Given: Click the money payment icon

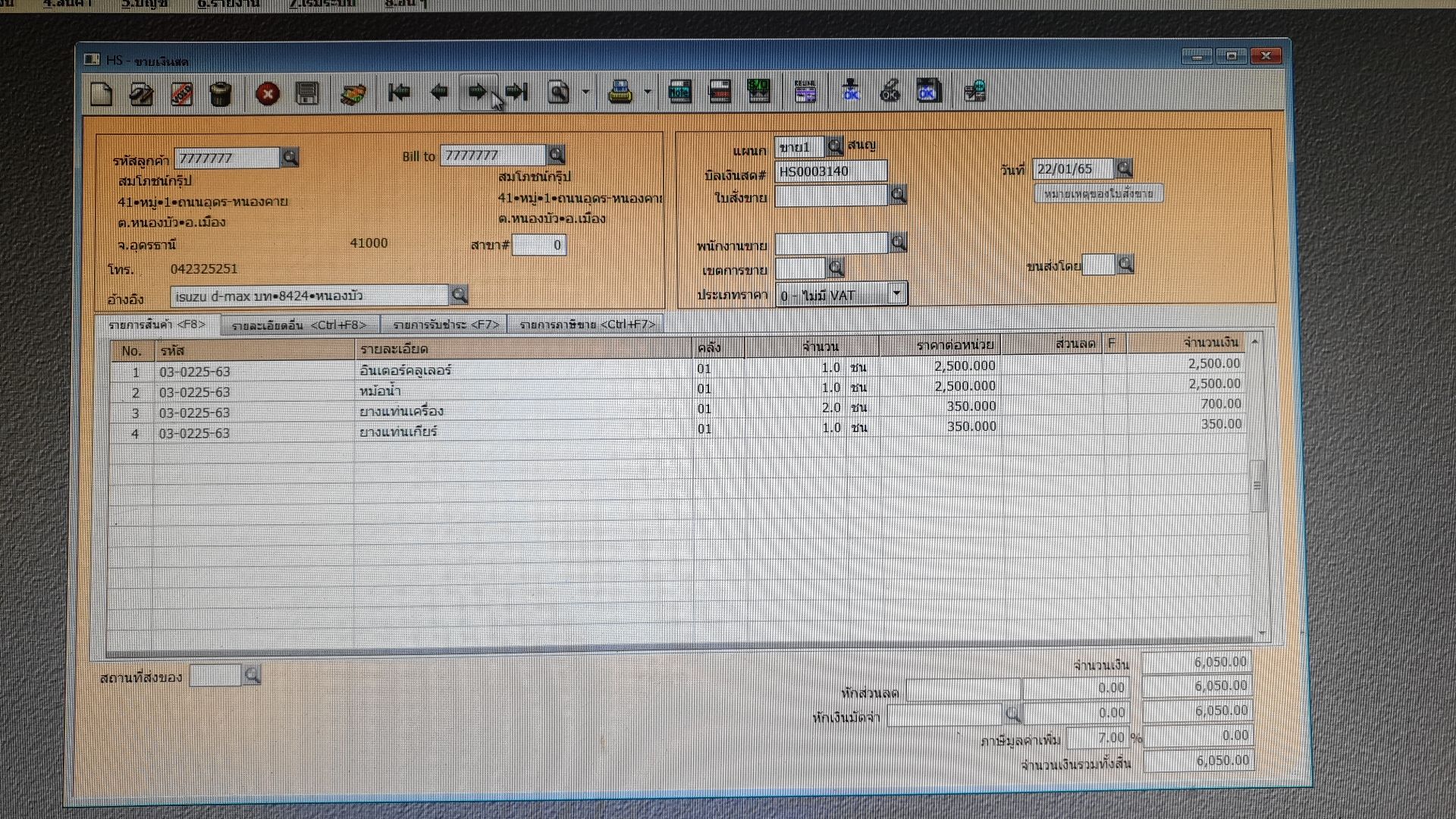Looking at the screenshot, I should [353, 94].
